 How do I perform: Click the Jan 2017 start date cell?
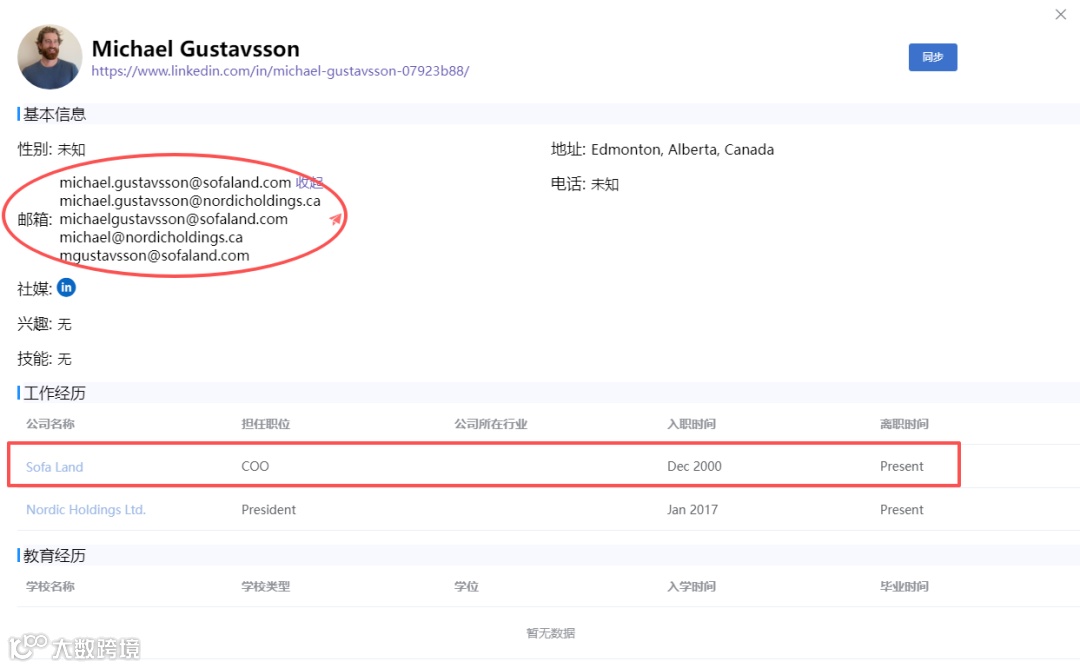692,510
